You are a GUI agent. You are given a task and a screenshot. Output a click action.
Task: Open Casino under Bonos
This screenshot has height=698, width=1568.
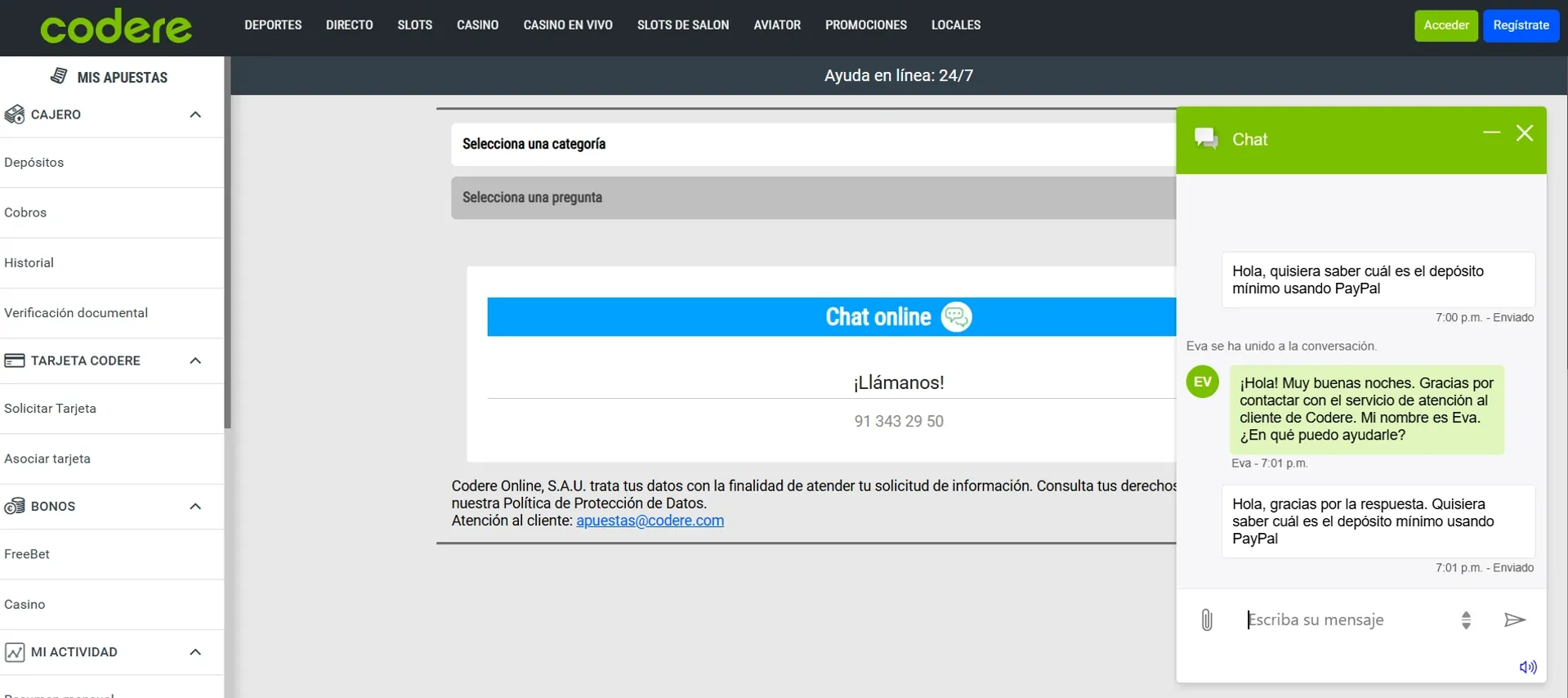(112, 604)
